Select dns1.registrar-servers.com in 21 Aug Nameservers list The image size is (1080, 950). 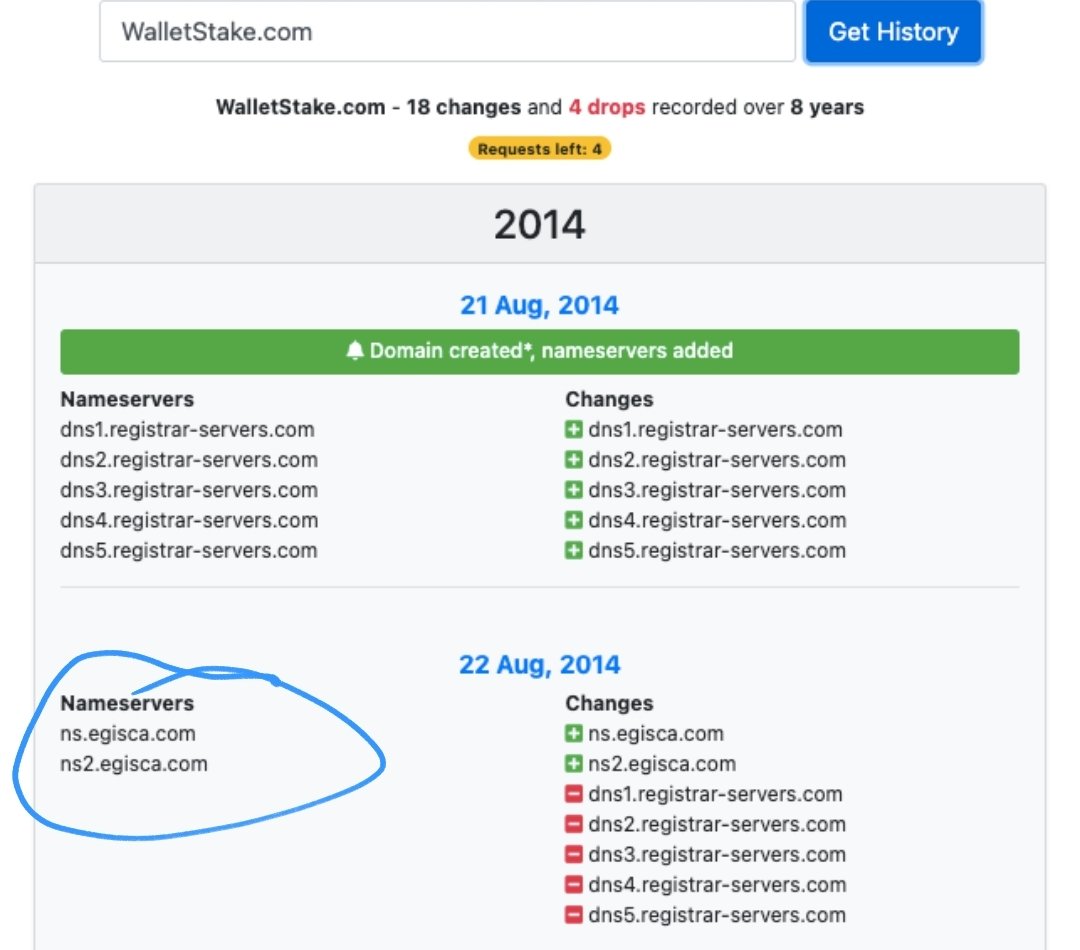click(x=187, y=429)
